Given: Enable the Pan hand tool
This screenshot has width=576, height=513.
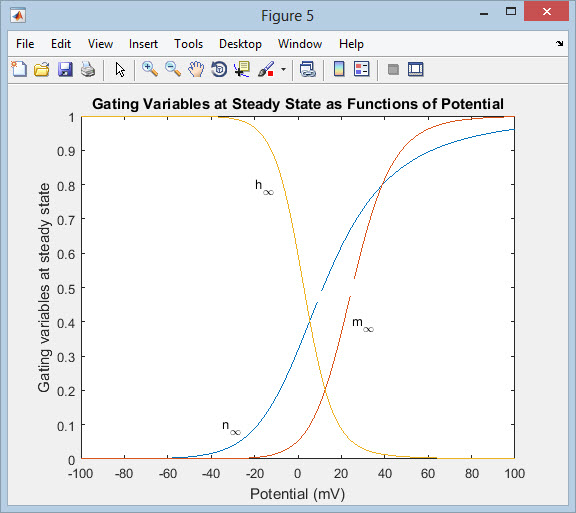Looking at the screenshot, I should 196,69.
